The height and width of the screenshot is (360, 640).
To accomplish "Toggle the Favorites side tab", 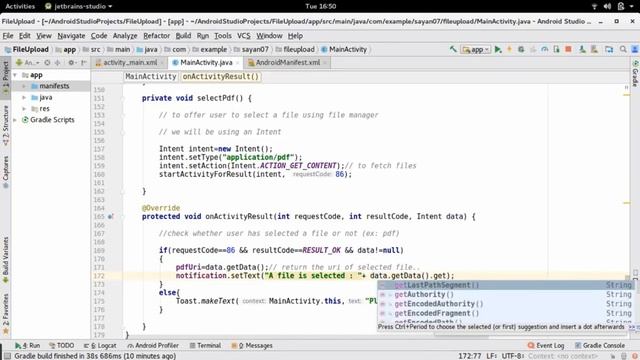I will coord(5,314).
